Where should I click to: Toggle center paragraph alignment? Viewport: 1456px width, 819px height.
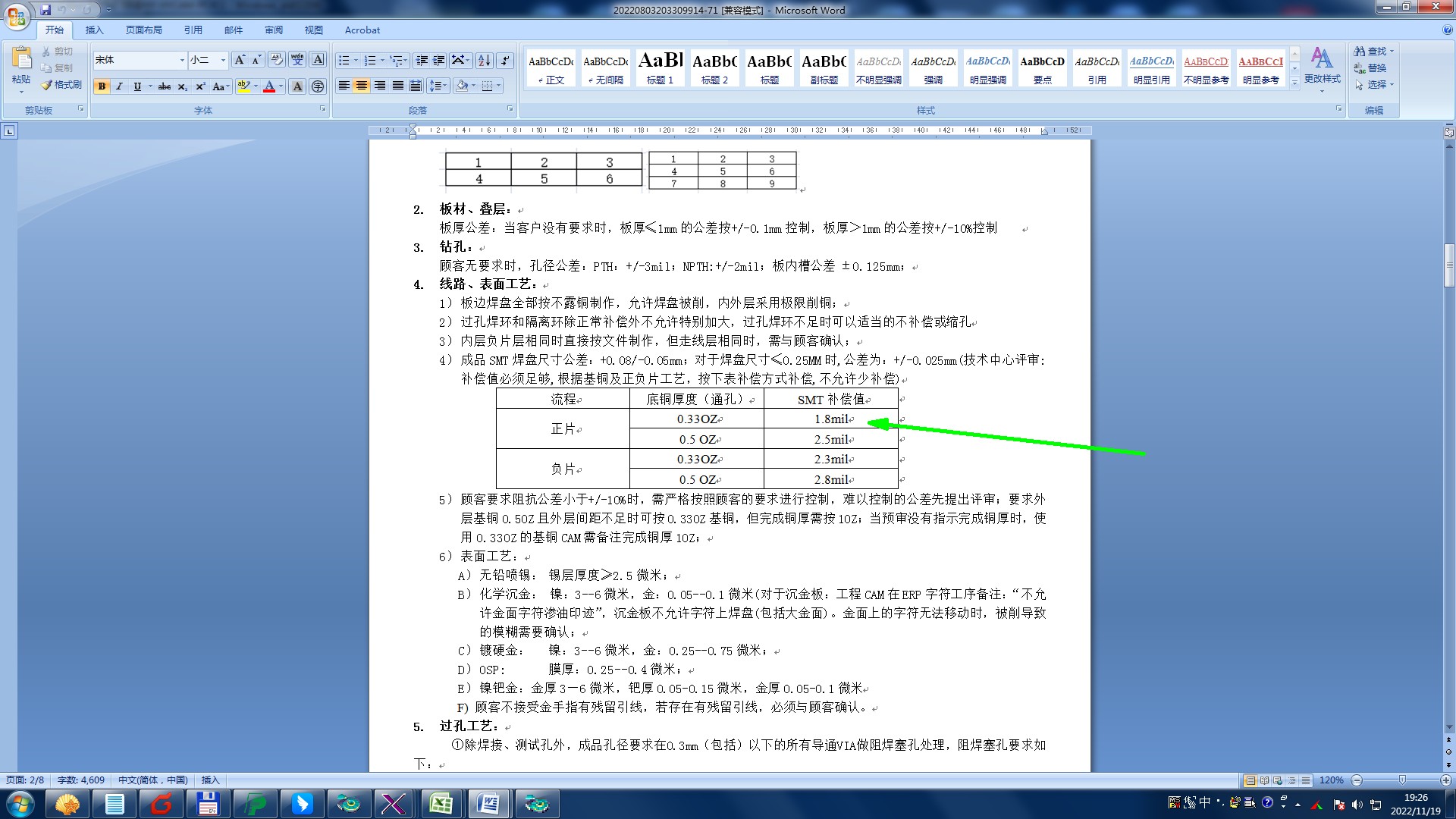pos(362,86)
